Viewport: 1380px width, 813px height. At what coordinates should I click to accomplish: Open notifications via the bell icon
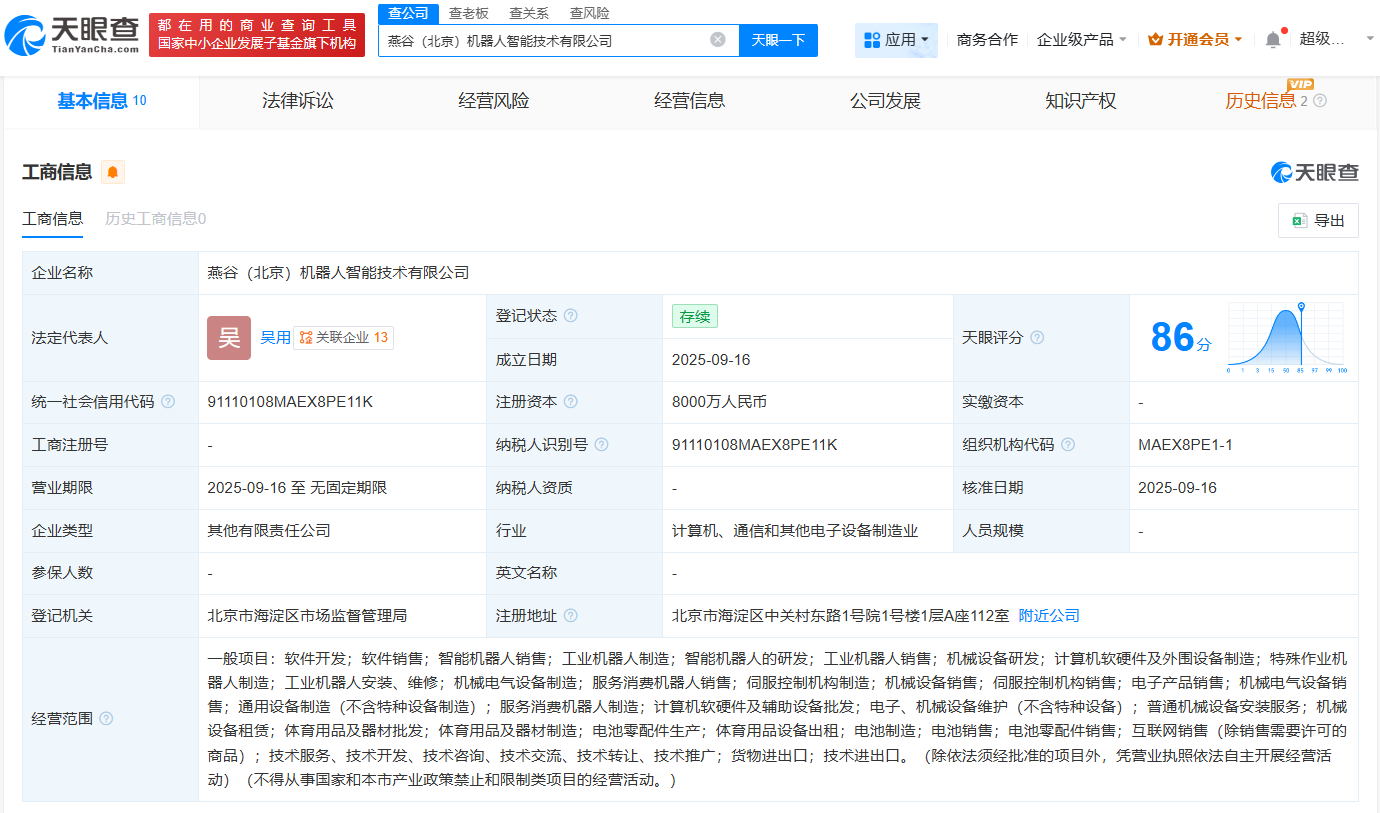(1273, 37)
